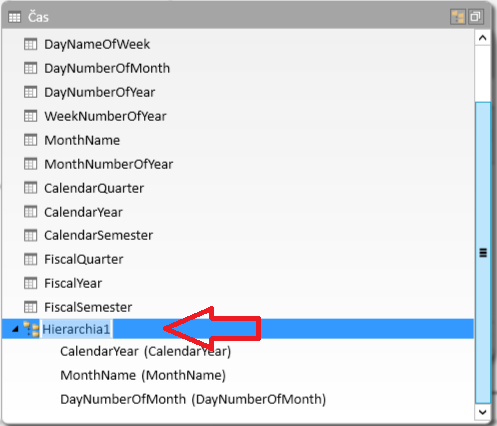Collapse the Hierarchia1 hierarchy node
The height and width of the screenshot is (426, 497).
[x=15, y=329]
